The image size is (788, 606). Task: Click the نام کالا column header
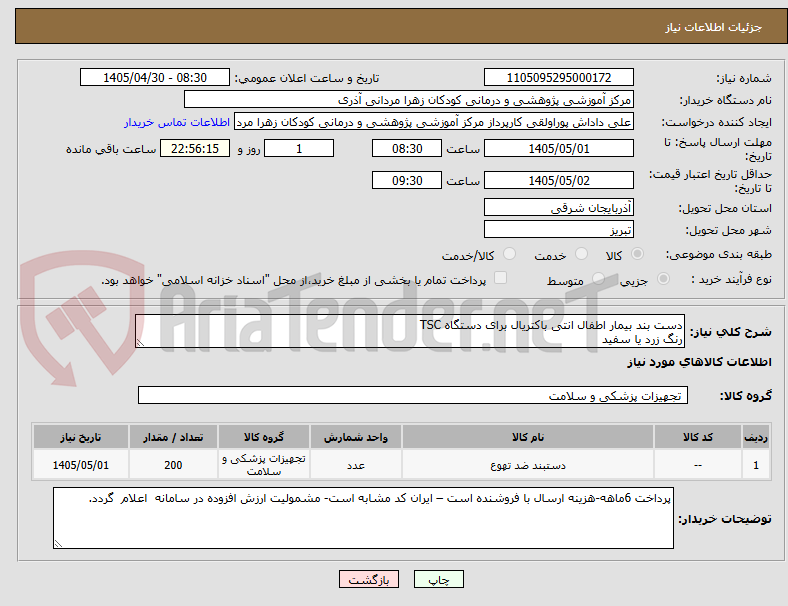[x=528, y=437]
